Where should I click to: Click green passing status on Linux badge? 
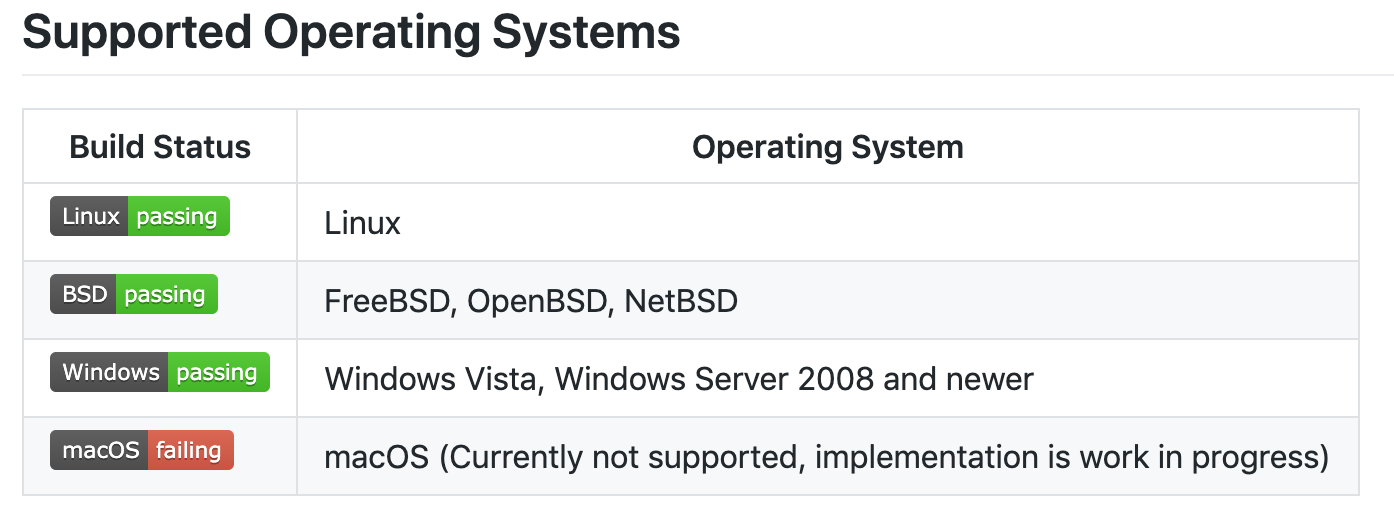pyautogui.click(x=178, y=216)
